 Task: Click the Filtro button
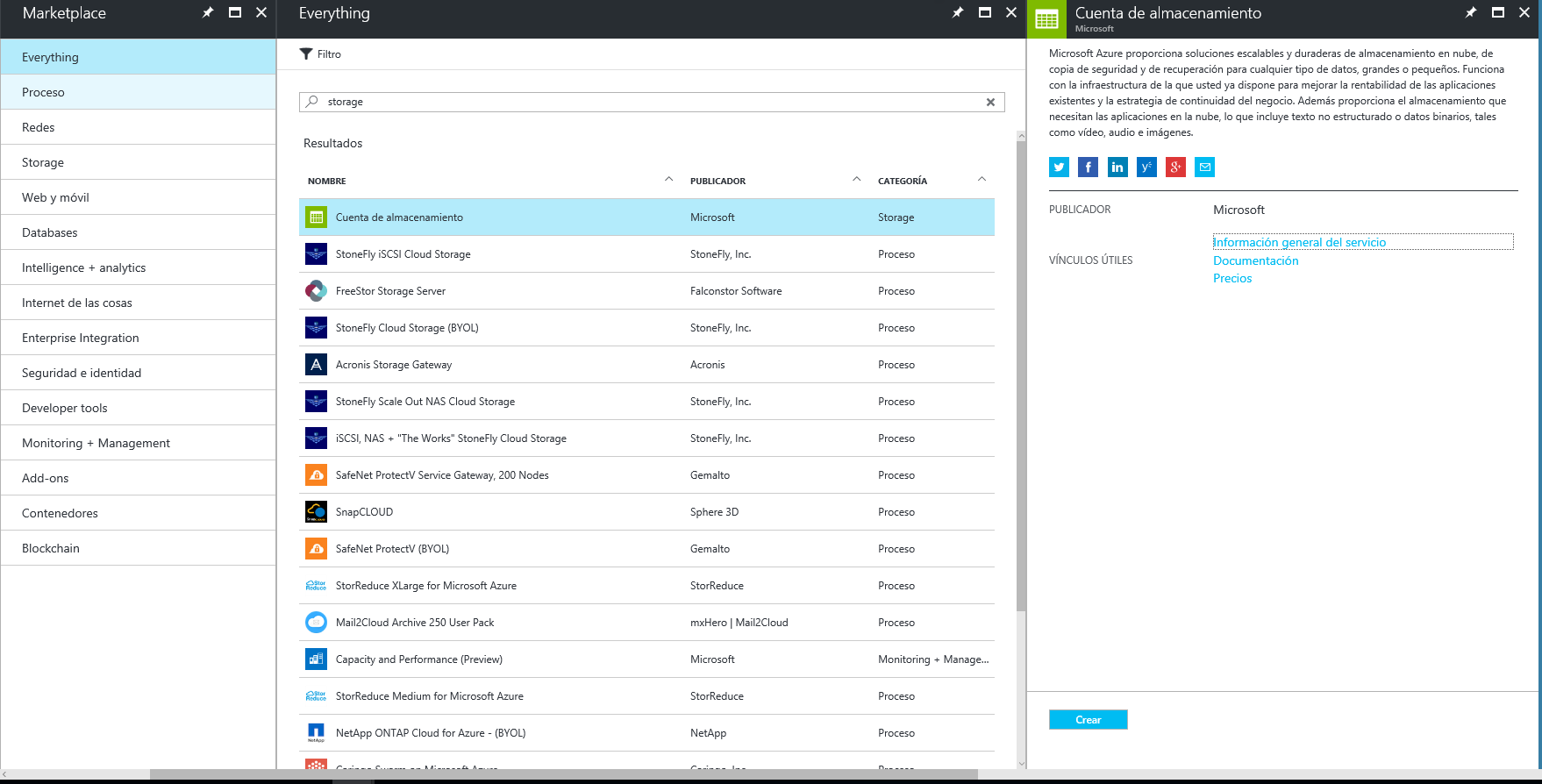[320, 54]
